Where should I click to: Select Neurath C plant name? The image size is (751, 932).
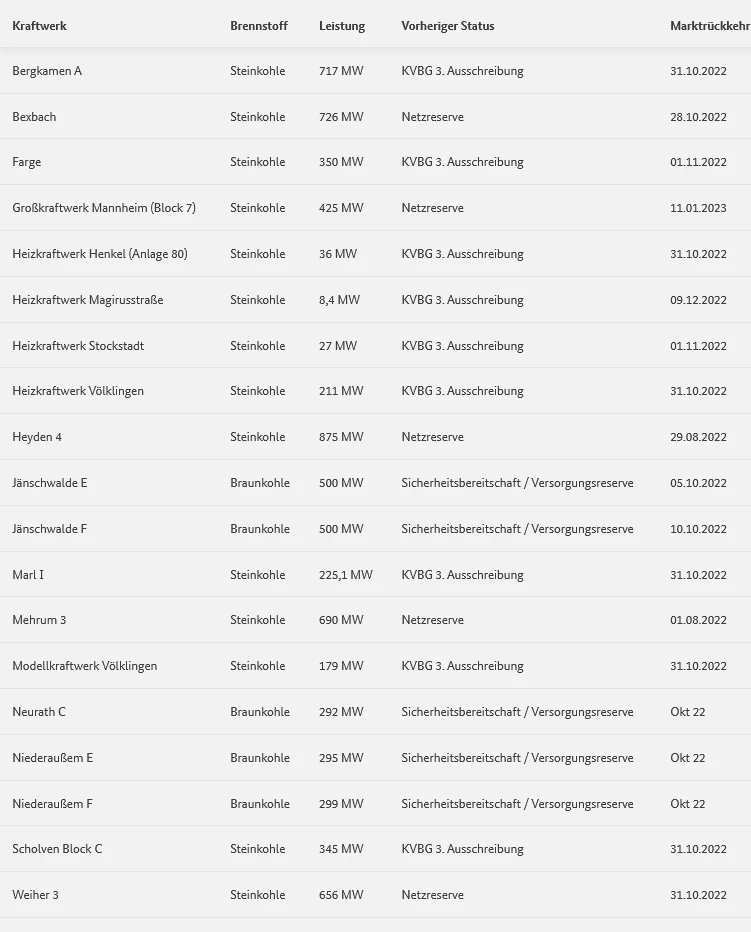39,711
